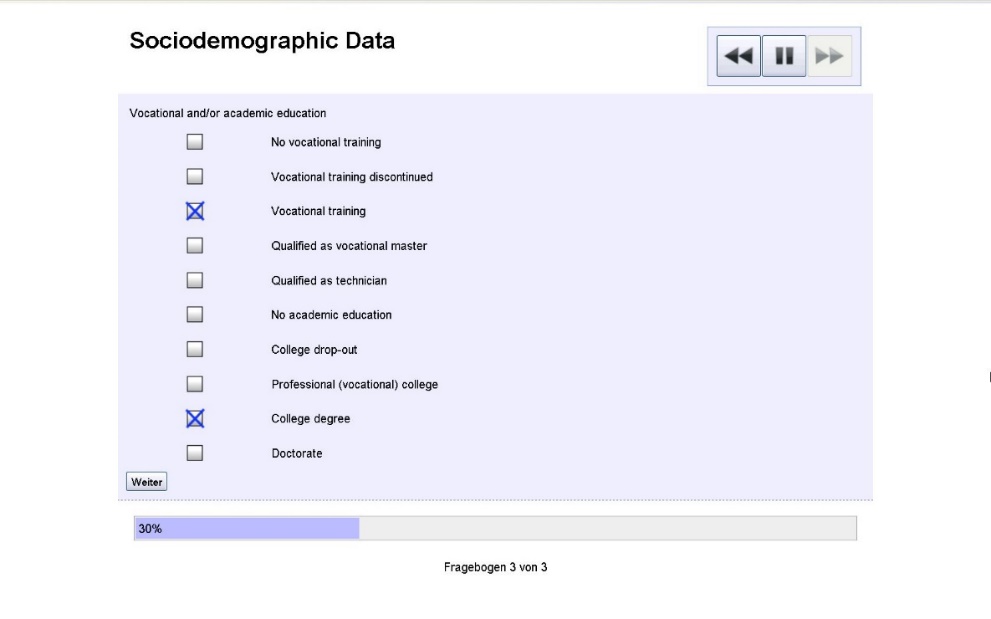Click the No academic education label

point(331,315)
